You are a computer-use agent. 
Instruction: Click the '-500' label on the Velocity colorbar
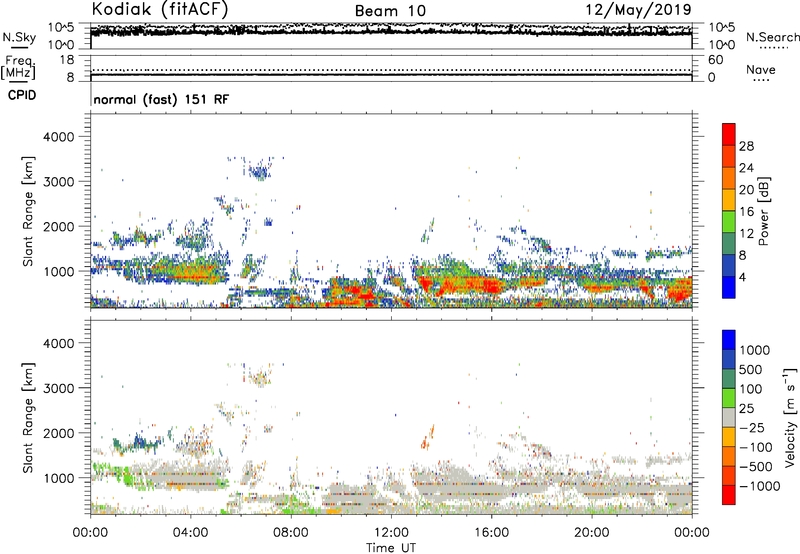click(x=756, y=467)
